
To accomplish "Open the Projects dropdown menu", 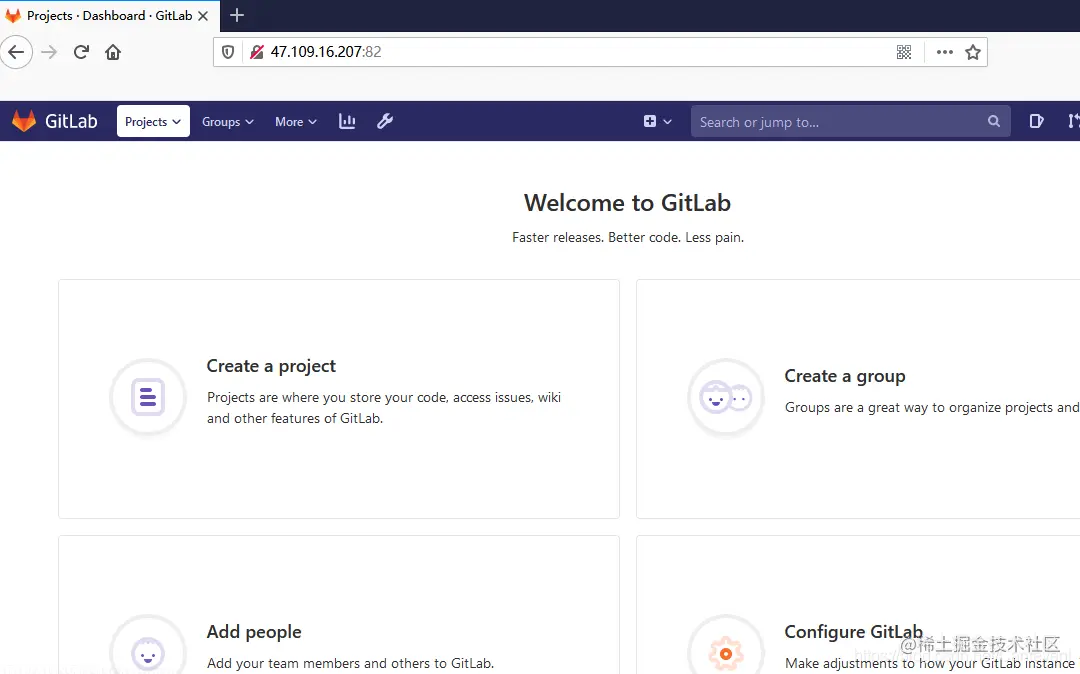I will [153, 121].
